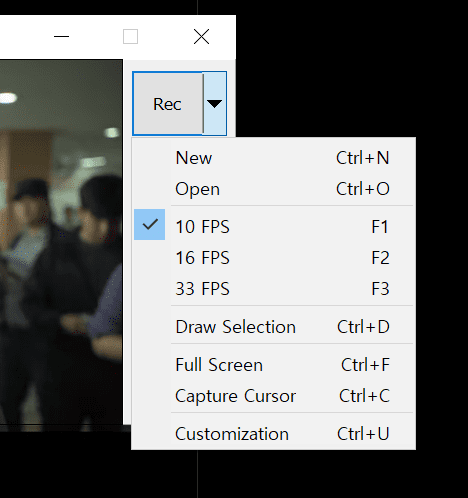Screen dimensions: 468x498
Task: Select the 10 FPS option
Action: point(274,227)
